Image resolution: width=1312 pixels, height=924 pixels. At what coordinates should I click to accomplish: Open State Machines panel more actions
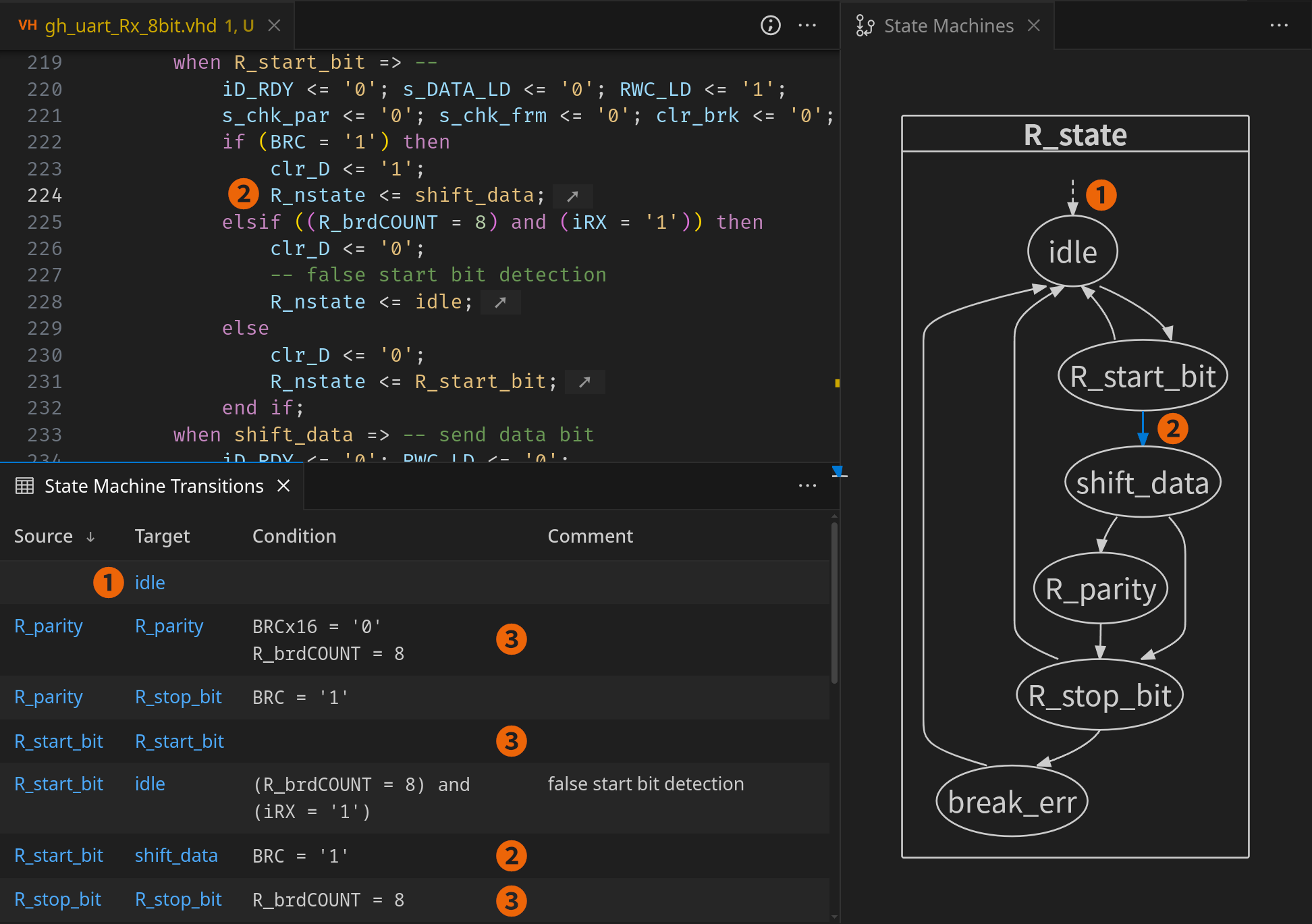pyautogui.click(x=1278, y=26)
